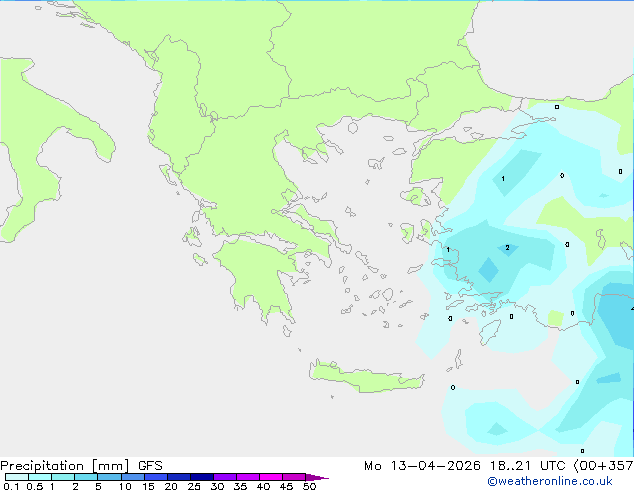Click the "25" legend label
Viewport: 634px width, 490px height.
[x=194, y=486]
